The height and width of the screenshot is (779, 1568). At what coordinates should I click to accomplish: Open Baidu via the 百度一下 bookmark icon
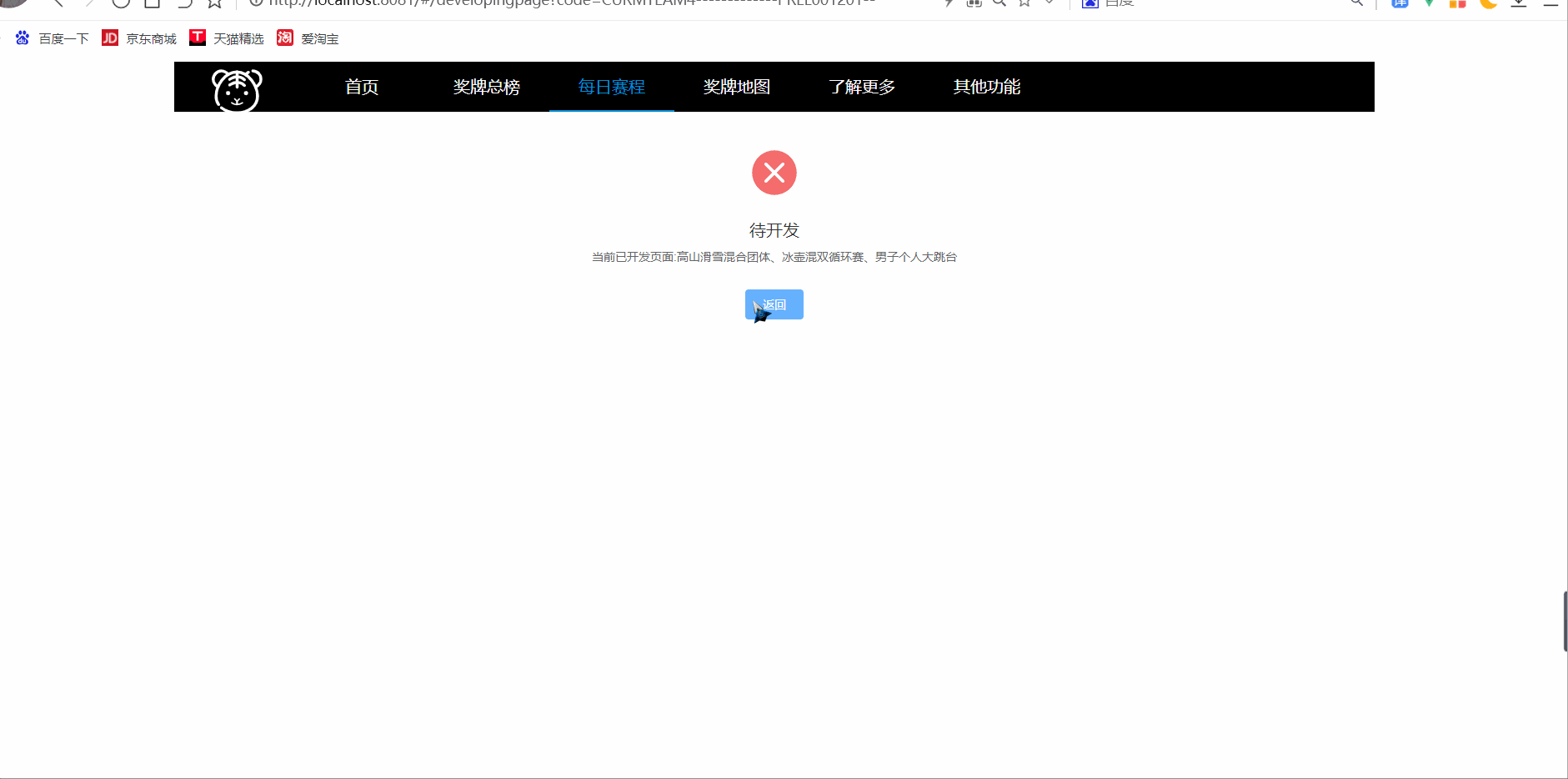(x=22, y=37)
